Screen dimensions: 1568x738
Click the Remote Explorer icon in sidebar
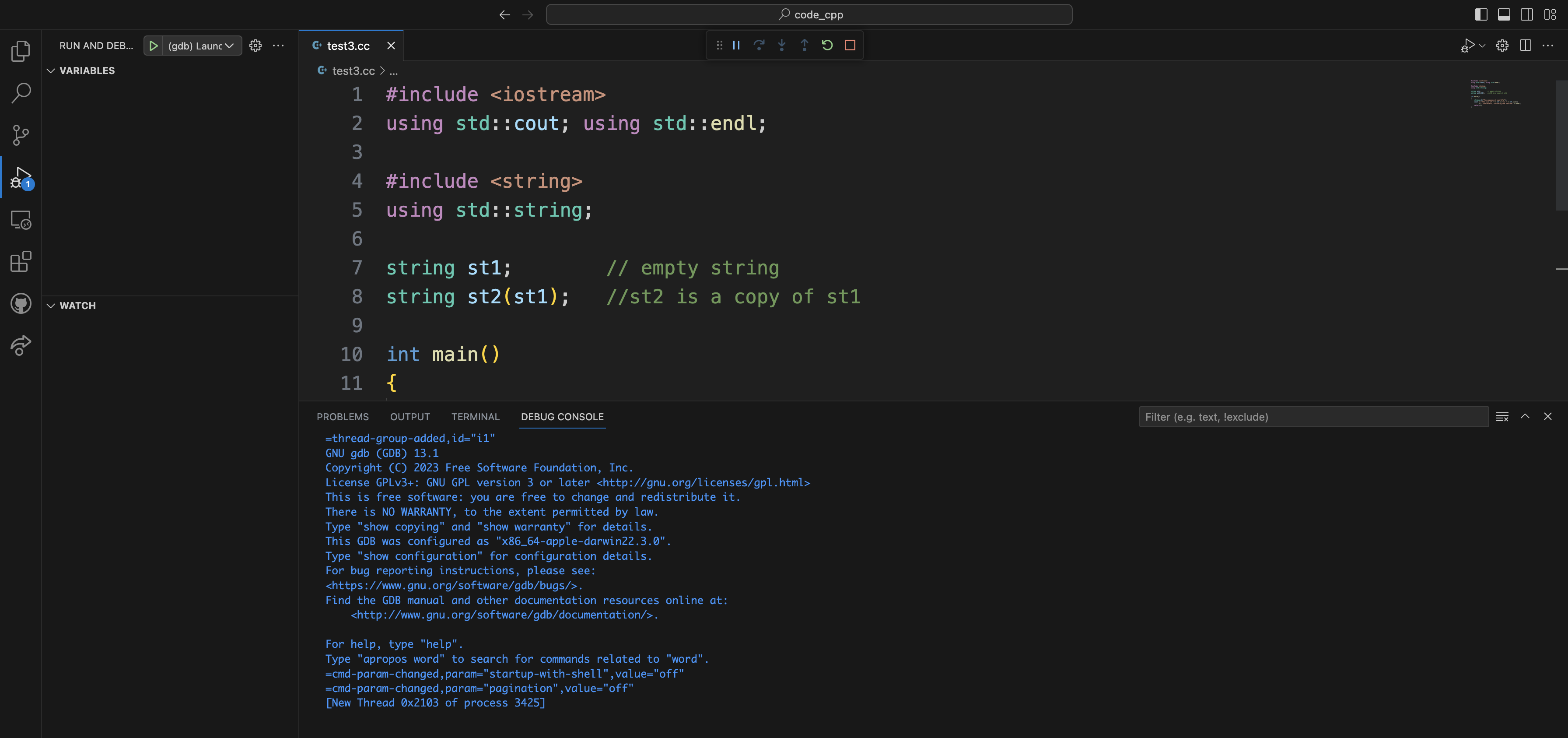pyautogui.click(x=21, y=220)
